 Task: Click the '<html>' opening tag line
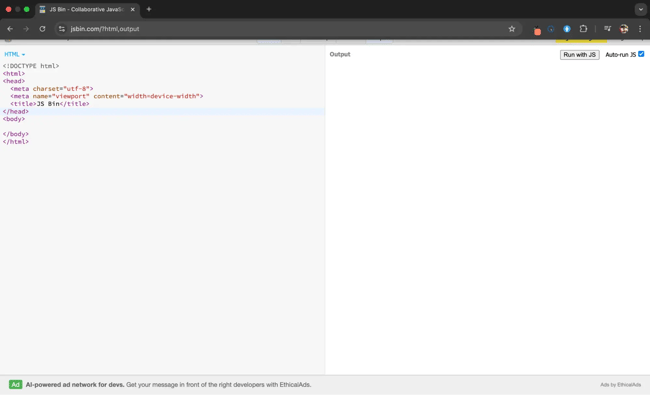[14, 74]
